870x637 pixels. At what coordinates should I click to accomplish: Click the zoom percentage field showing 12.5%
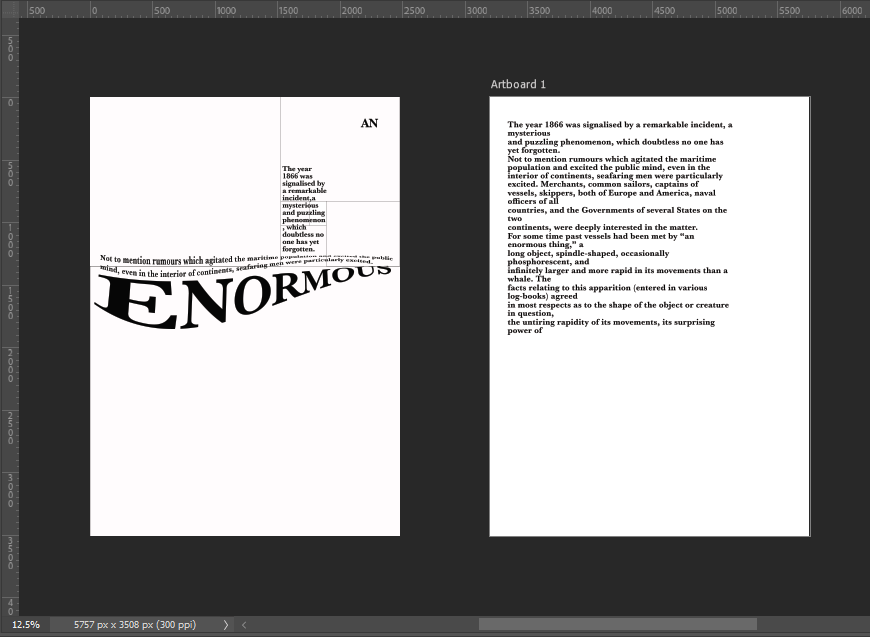point(26,625)
